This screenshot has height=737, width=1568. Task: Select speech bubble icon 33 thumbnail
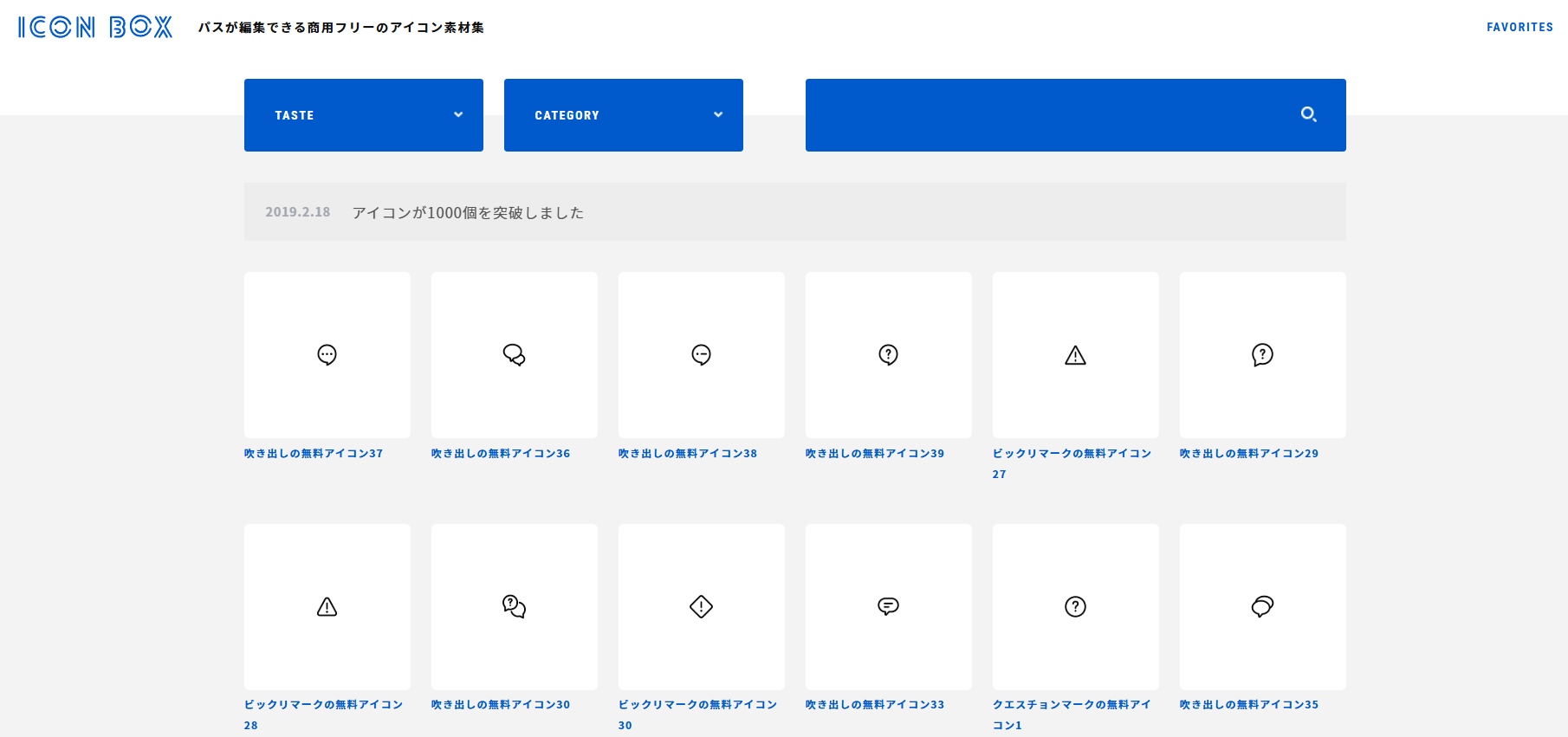[x=889, y=607]
